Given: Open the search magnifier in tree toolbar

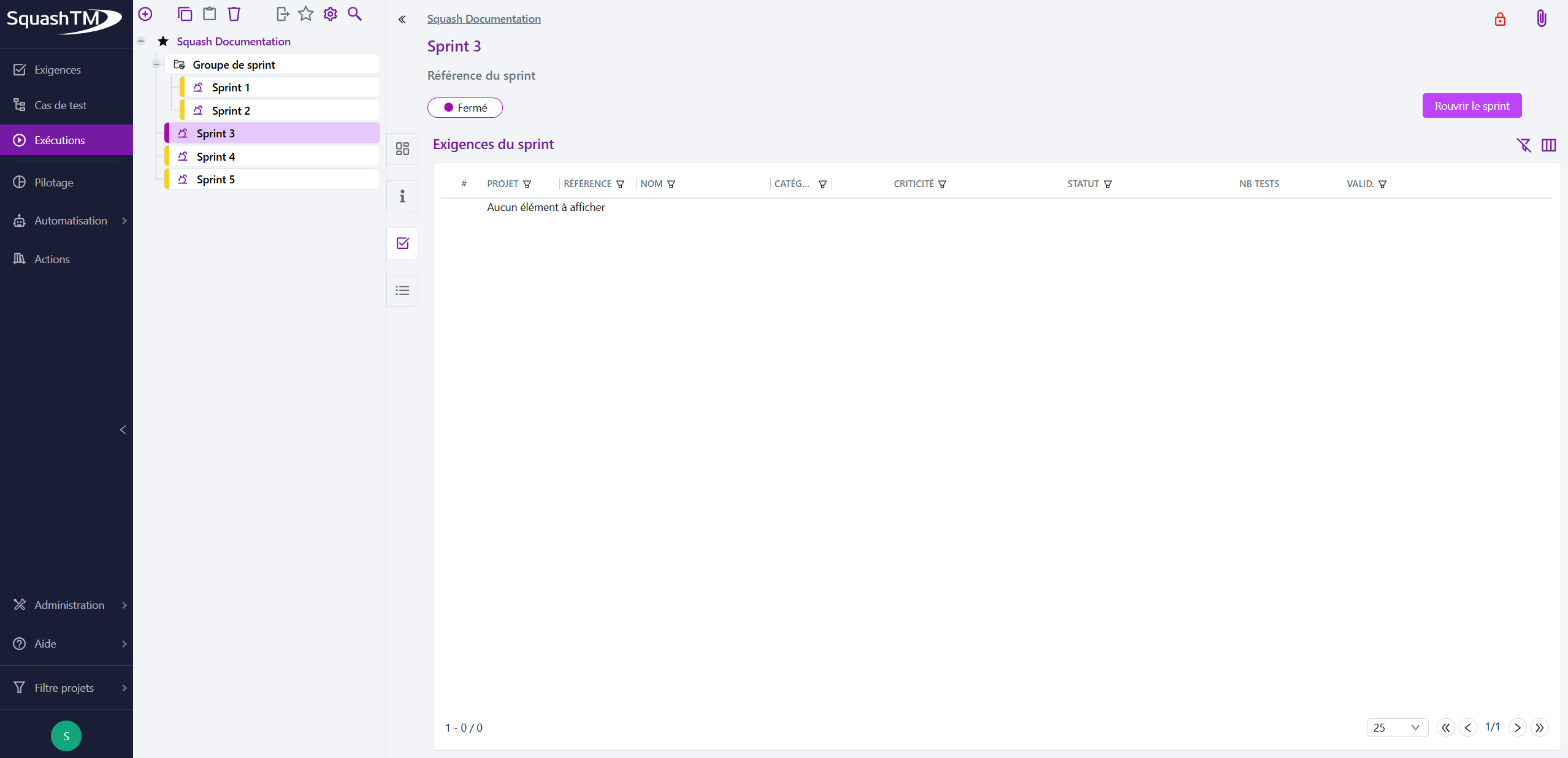Looking at the screenshot, I should click(x=354, y=13).
